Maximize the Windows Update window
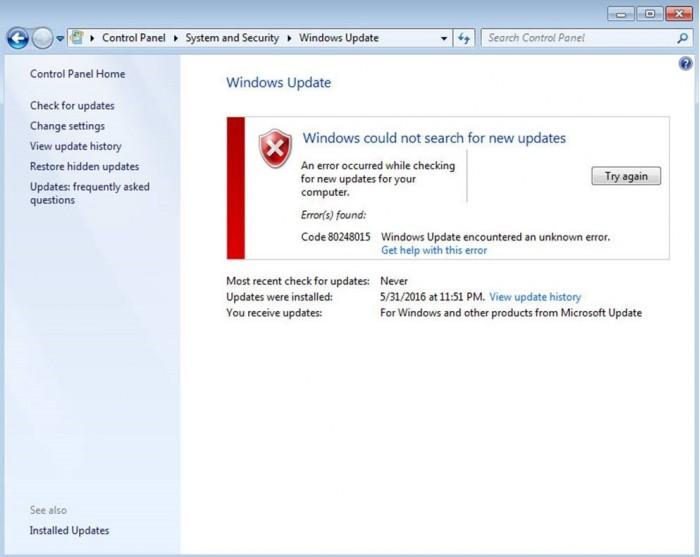Image resolution: width=700 pixels, height=557 pixels. click(x=650, y=14)
